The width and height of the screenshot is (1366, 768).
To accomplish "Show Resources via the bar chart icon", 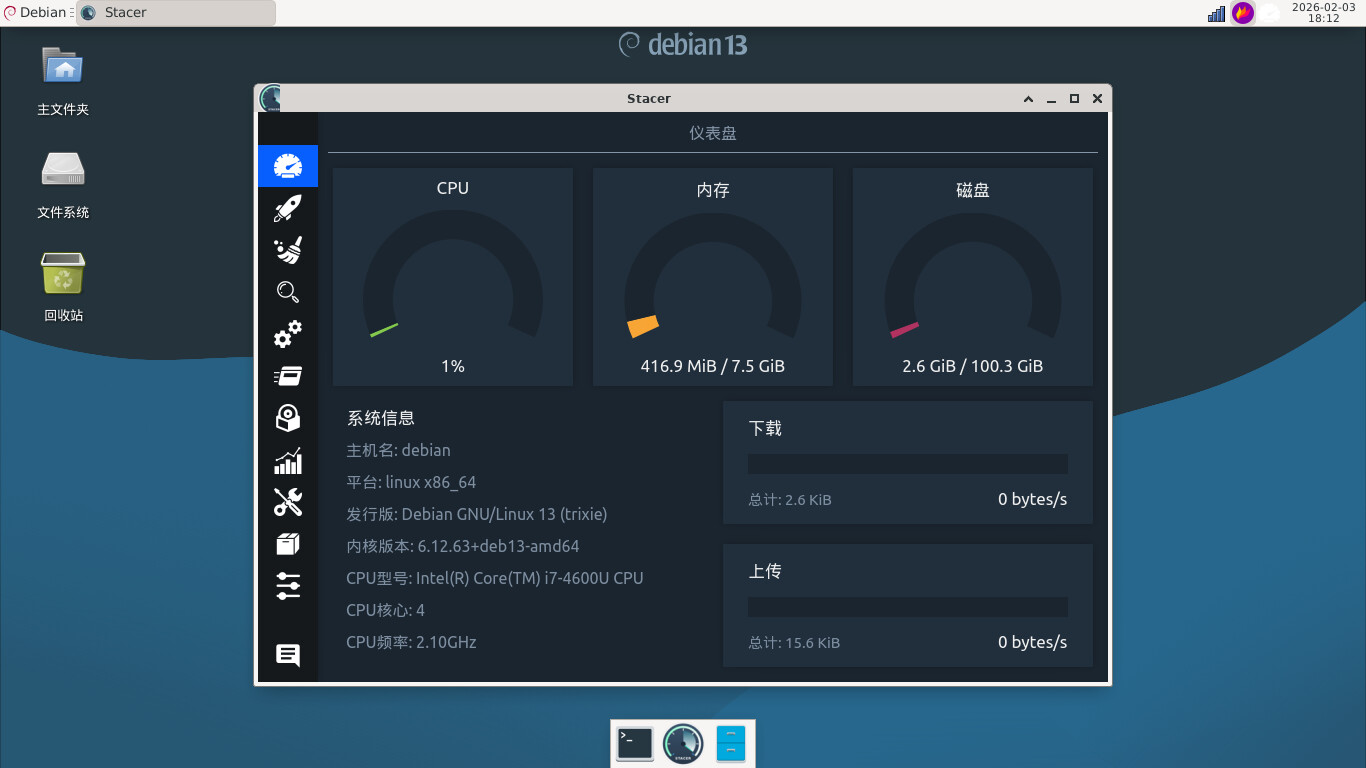I will (x=288, y=461).
